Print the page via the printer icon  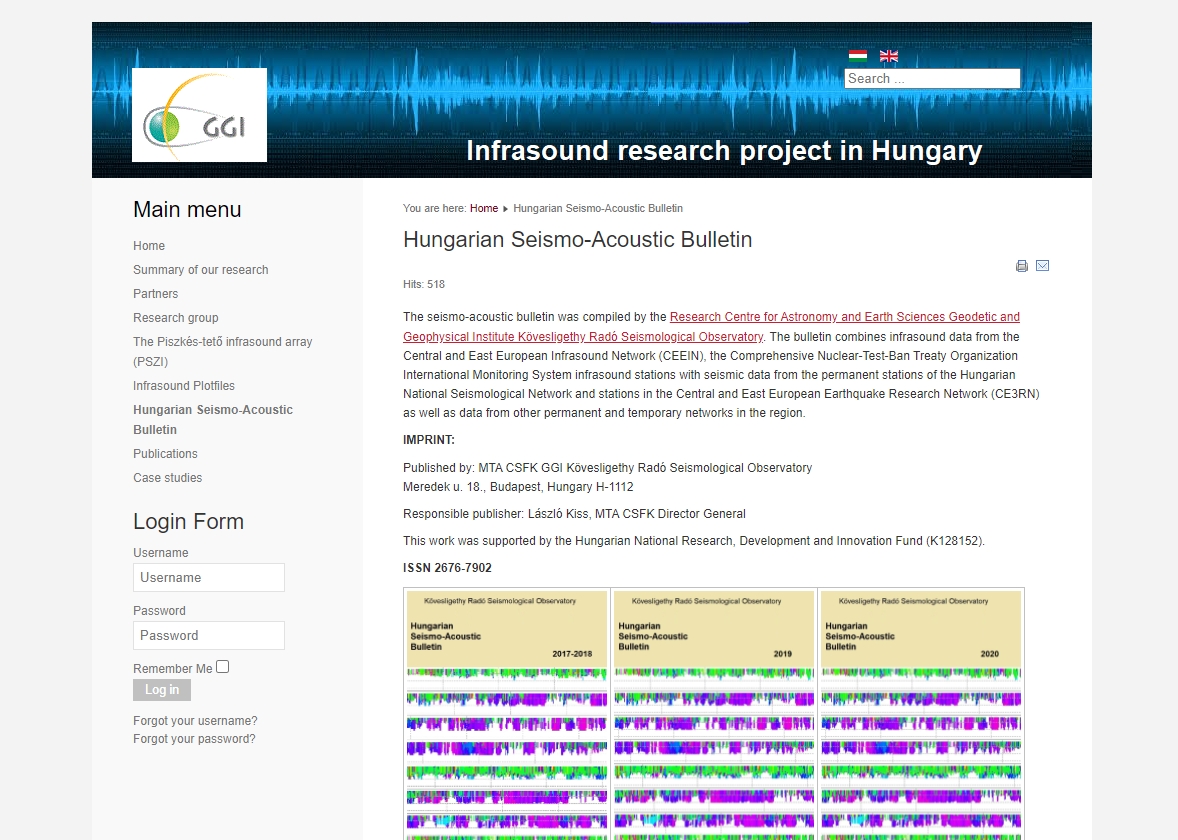pos(1022,266)
